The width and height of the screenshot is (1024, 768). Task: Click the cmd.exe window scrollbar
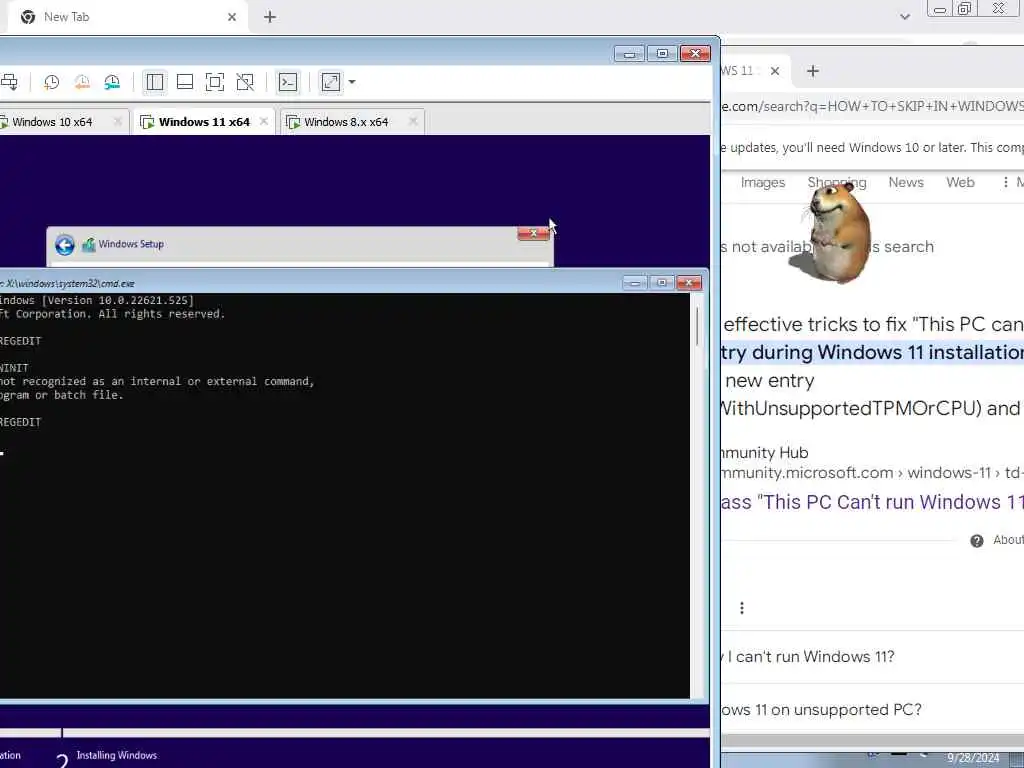tap(697, 327)
